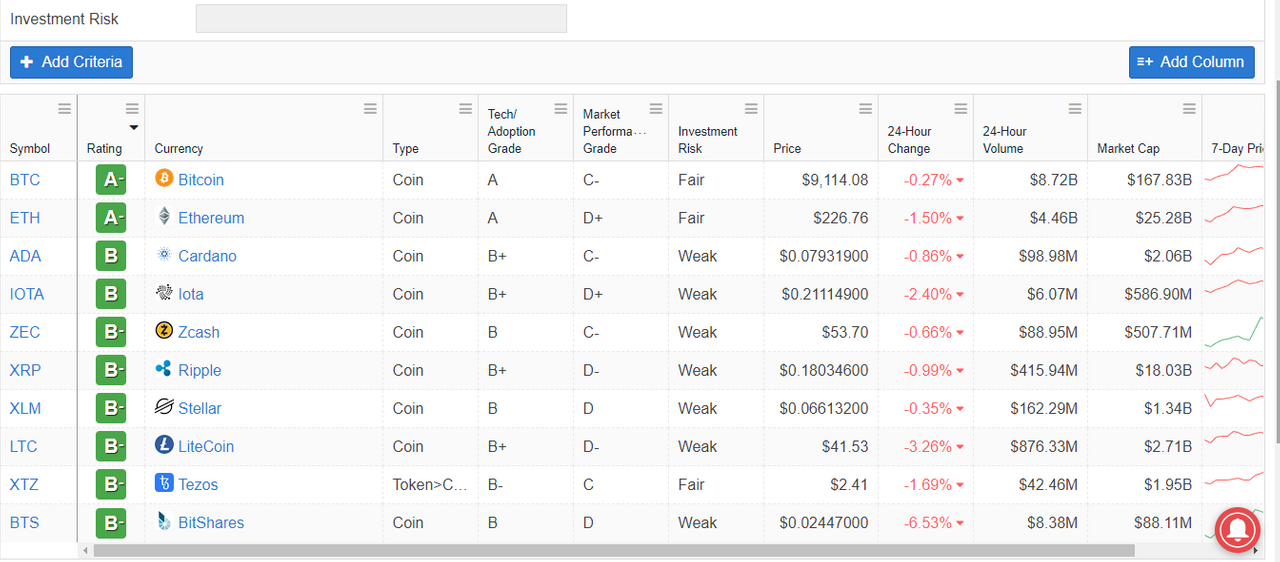Click the horizontal table scrollbar
Screen dimensions: 1280x562
(x=614, y=550)
